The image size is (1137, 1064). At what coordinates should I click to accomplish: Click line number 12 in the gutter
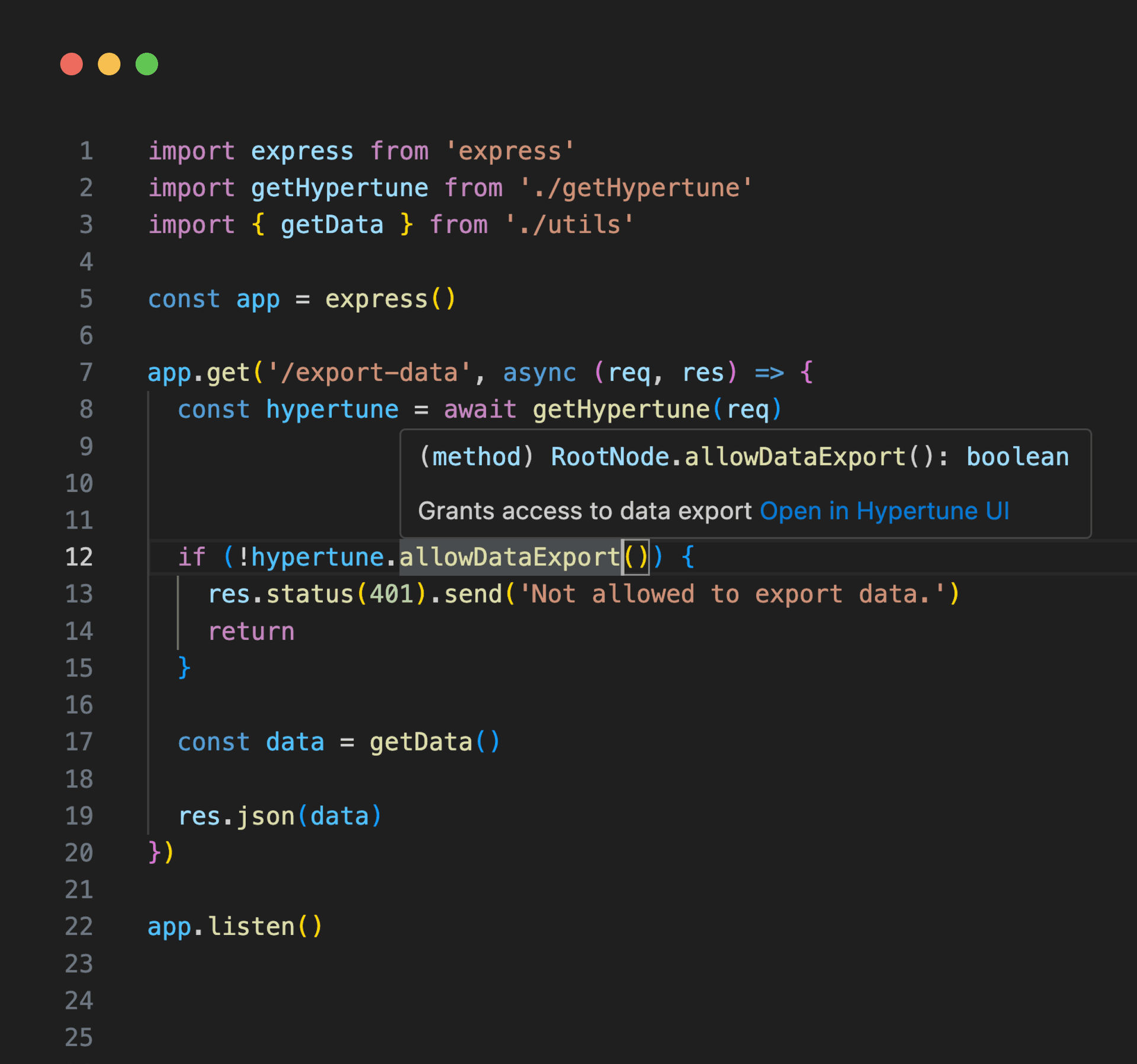point(79,557)
